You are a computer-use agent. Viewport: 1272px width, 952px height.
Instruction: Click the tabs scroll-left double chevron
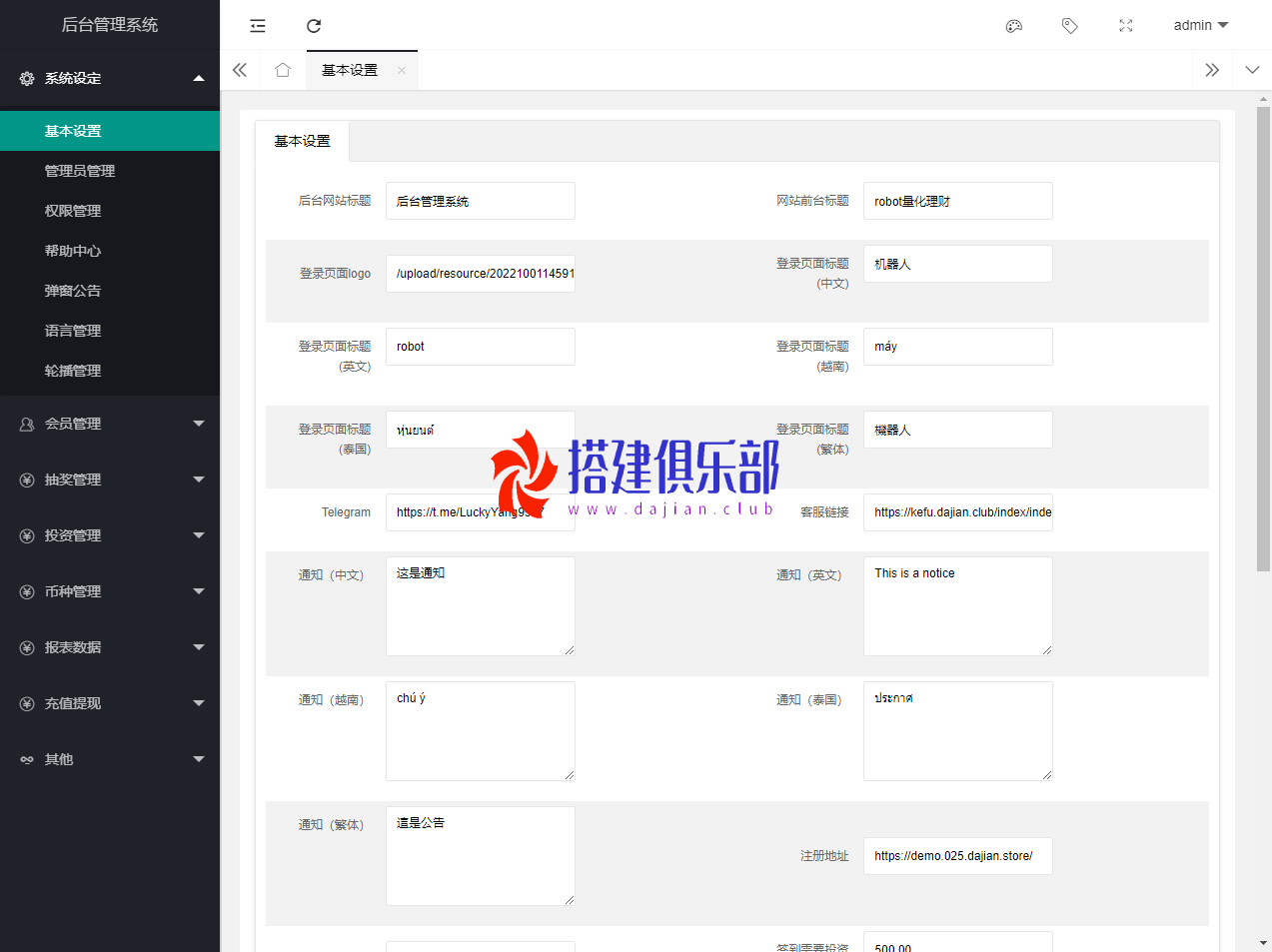[240, 70]
